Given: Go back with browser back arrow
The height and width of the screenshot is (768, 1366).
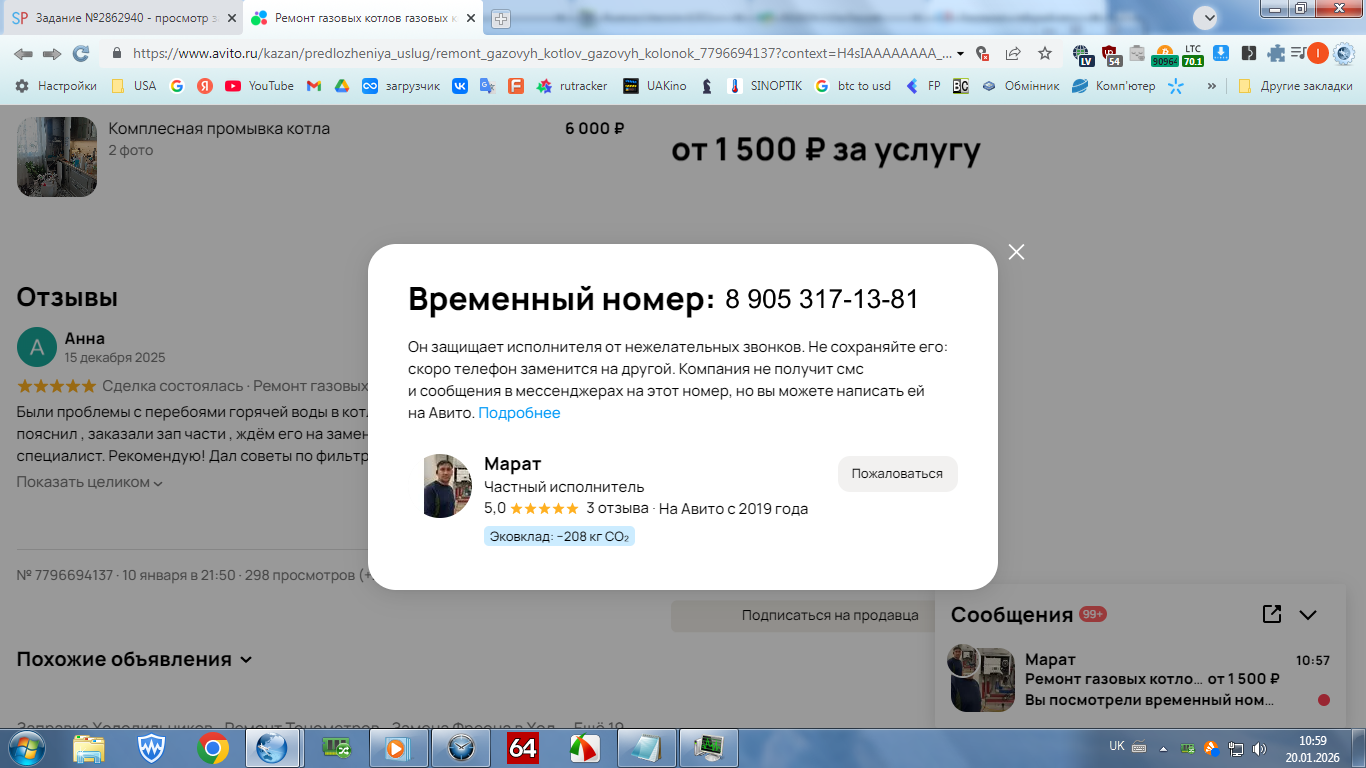Looking at the screenshot, I should (x=23, y=53).
